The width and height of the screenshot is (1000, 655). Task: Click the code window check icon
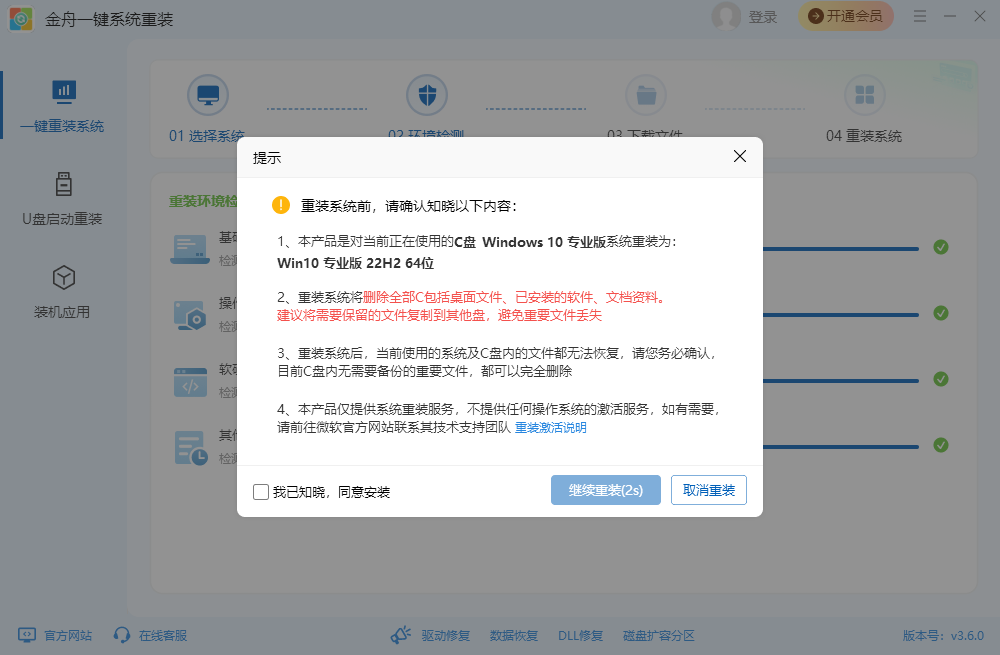tap(190, 382)
